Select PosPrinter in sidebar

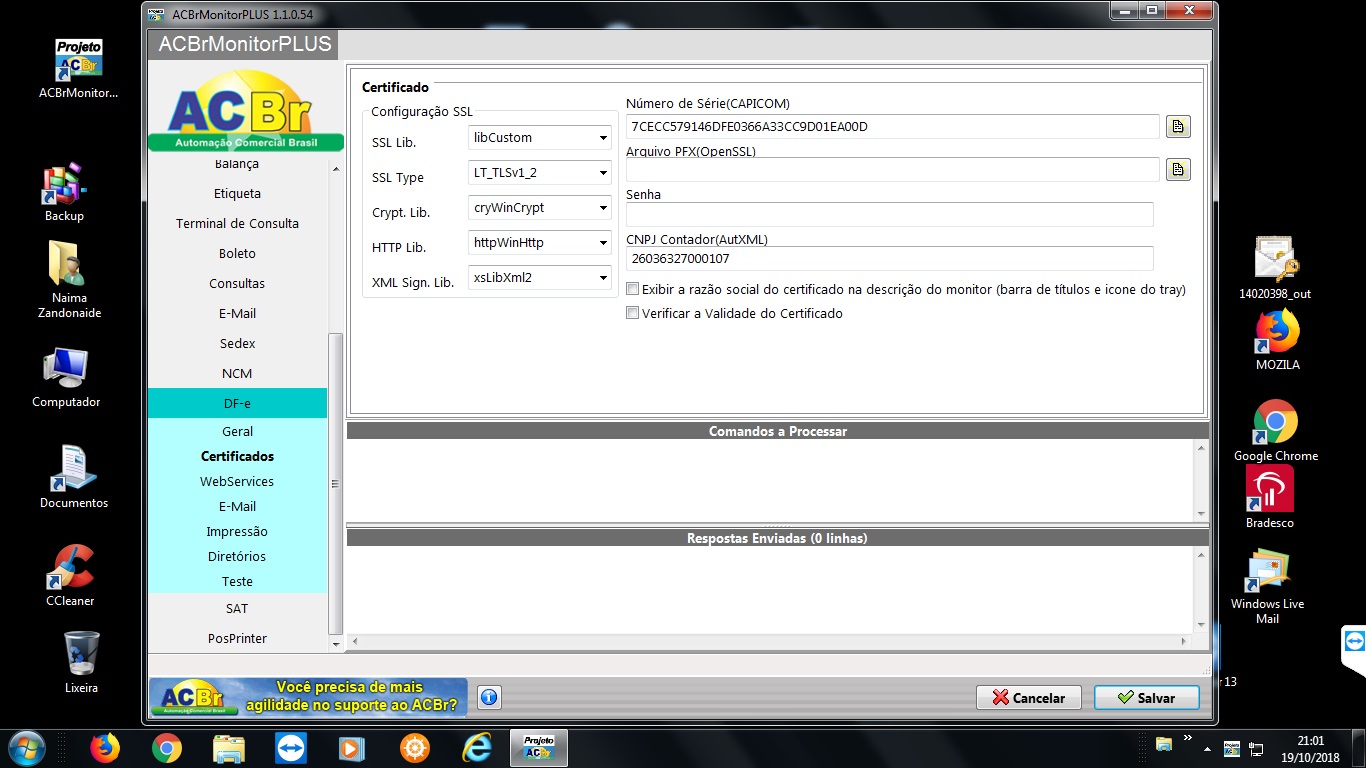(x=237, y=638)
